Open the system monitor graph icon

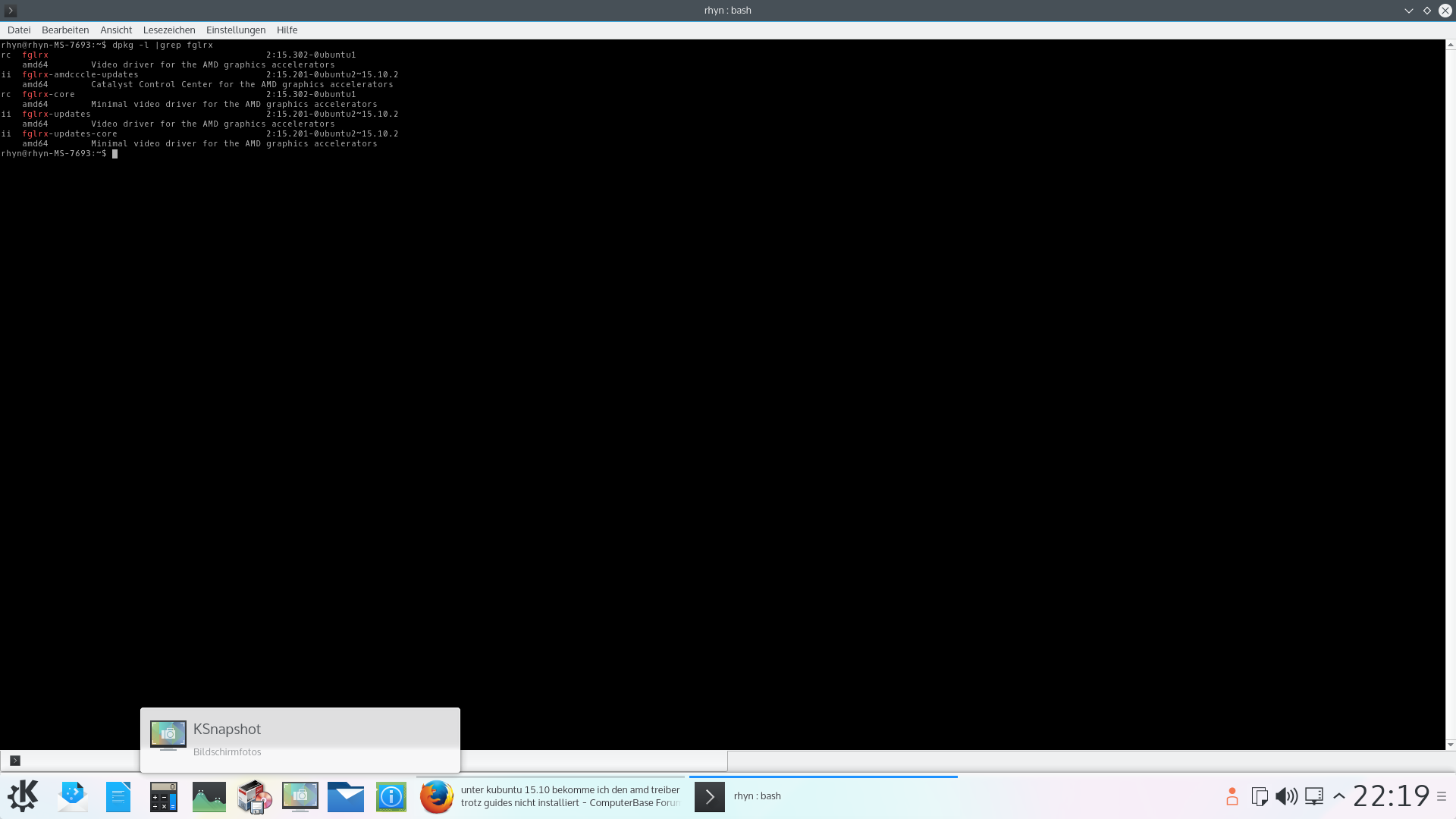tap(209, 796)
